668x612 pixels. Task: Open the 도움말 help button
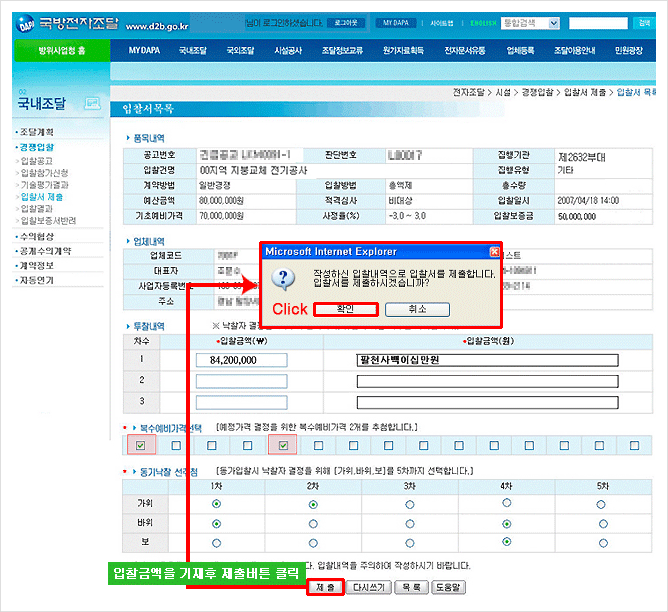450,587
